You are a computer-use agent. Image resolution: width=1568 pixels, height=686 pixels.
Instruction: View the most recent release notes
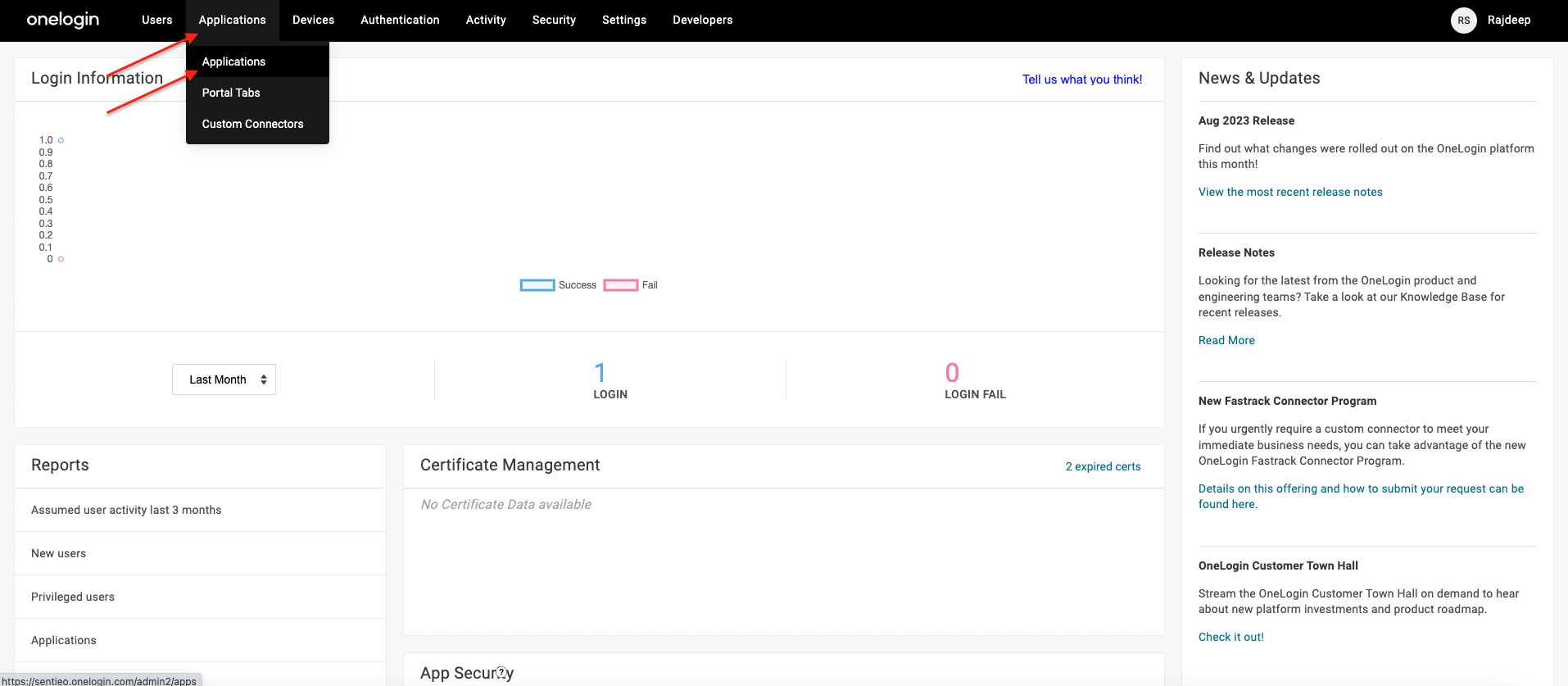pyautogui.click(x=1289, y=192)
